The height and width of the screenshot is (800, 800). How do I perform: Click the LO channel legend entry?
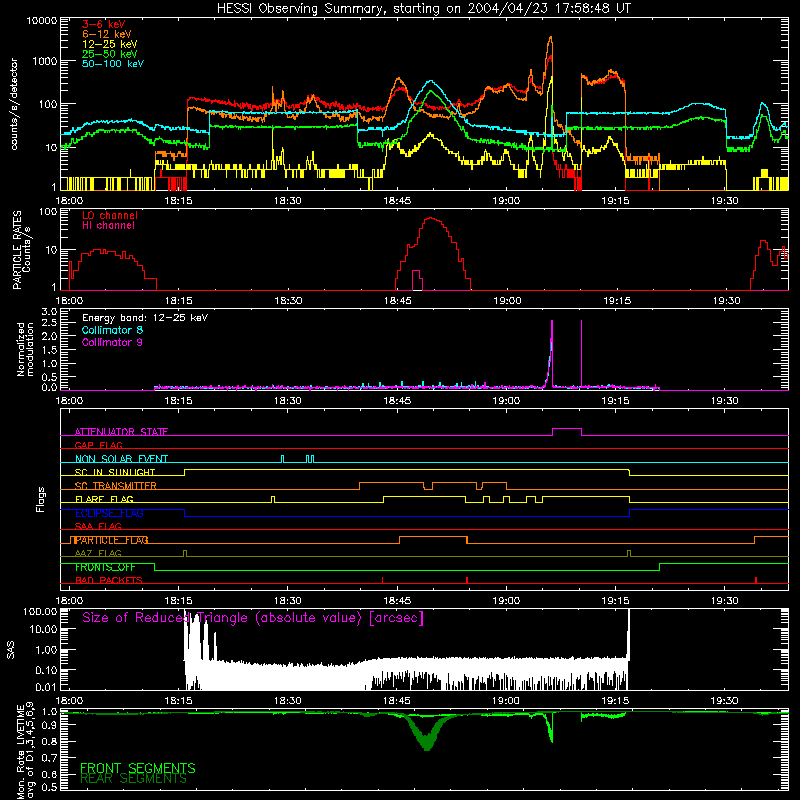(x=109, y=215)
